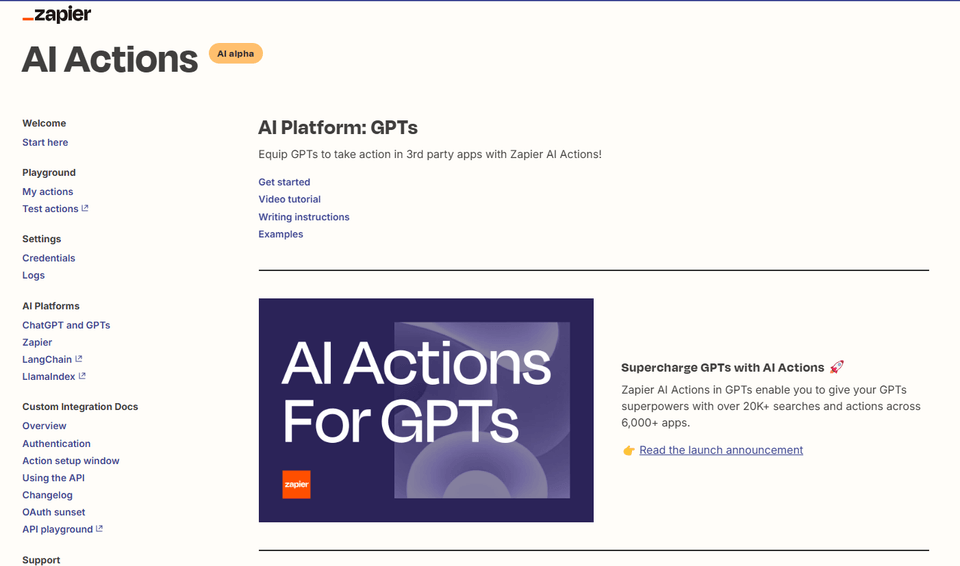Open Custom Integration Overview
This screenshot has height=566, width=960.
(44, 426)
